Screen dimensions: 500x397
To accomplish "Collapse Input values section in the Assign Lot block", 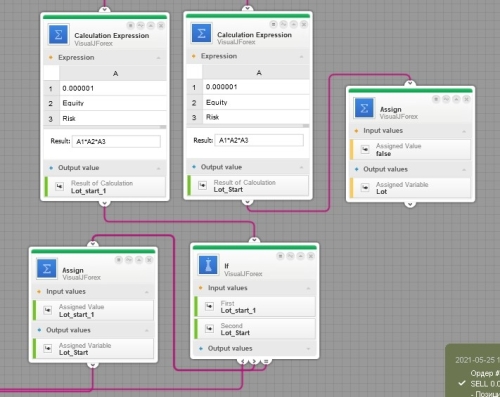I will point(464,131).
